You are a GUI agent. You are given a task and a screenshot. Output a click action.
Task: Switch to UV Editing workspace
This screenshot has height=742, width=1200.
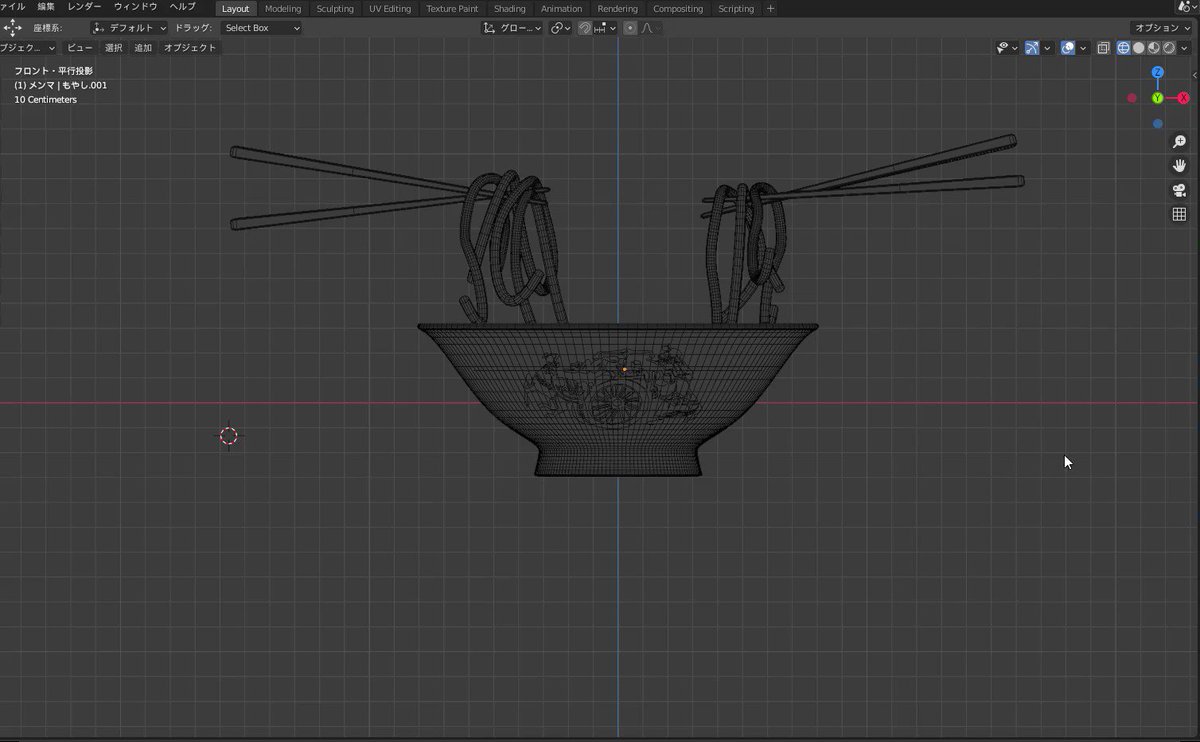(389, 8)
